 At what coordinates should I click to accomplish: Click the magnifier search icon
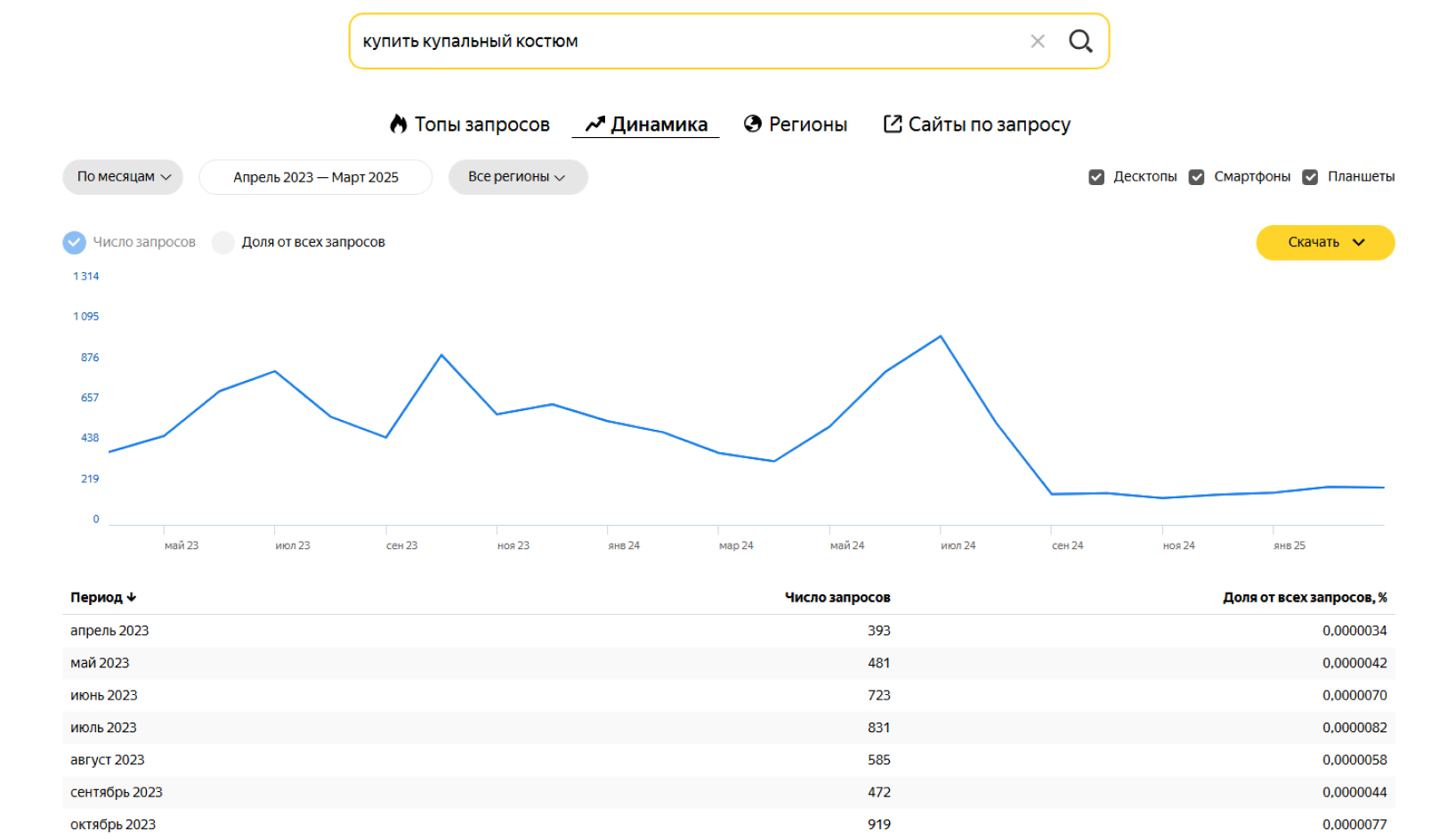point(1080,41)
